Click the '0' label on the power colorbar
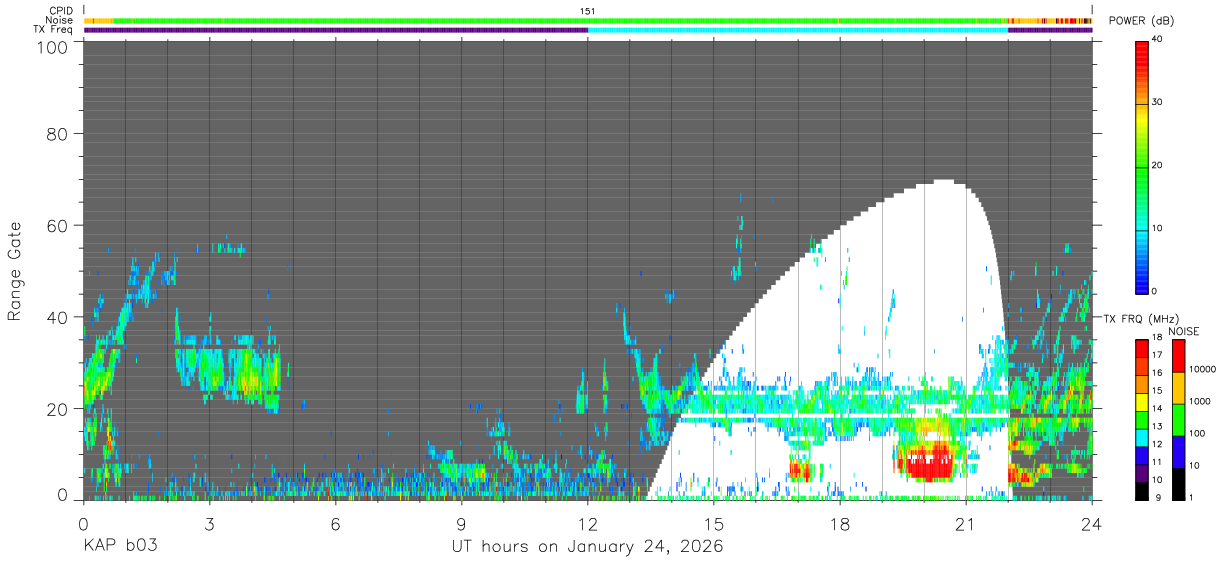1228x567 pixels. pos(1156,291)
